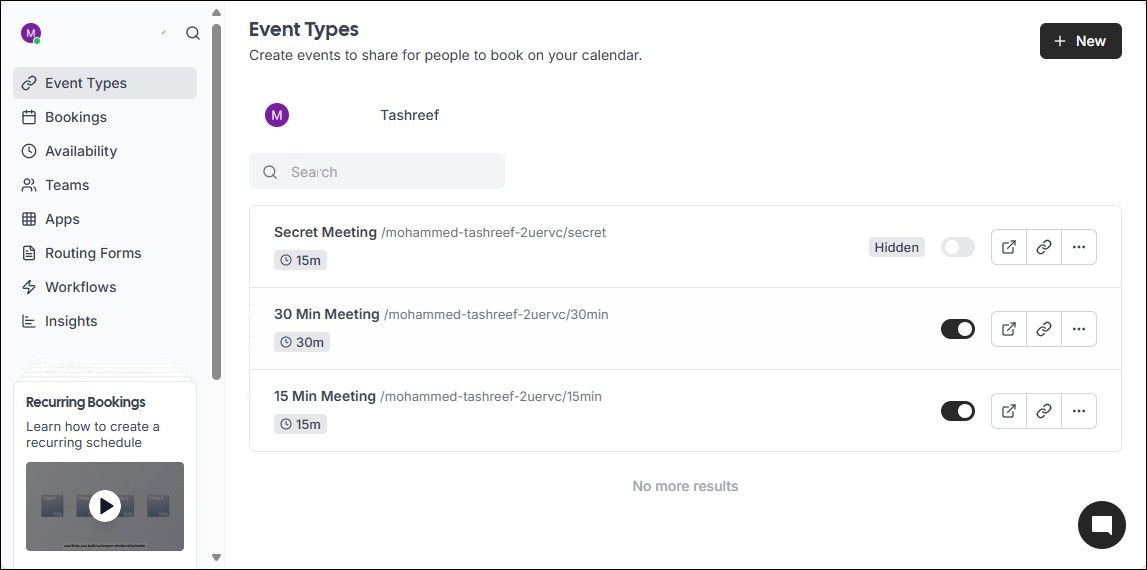Open three-dot menu for 30 Min Meeting
Viewport: 1147px width, 570px height.
[x=1079, y=329]
